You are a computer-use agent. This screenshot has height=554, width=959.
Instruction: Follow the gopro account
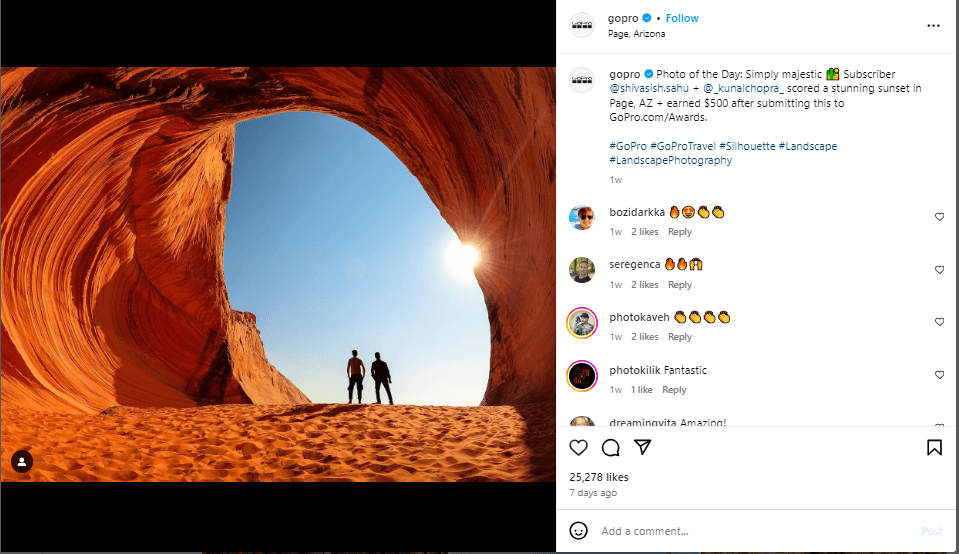682,18
